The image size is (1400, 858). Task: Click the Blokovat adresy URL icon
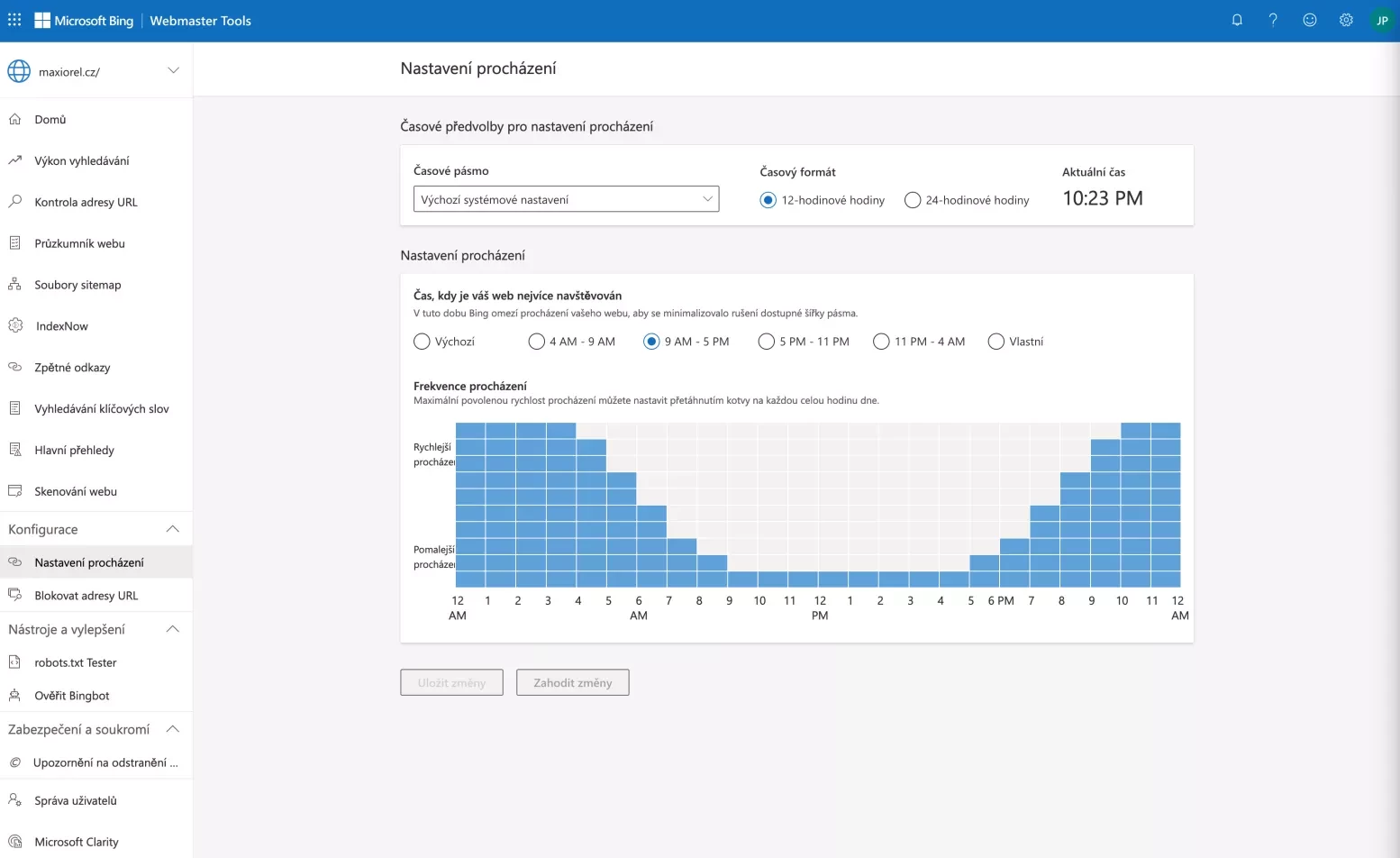pyautogui.click(x=15, y=595)
